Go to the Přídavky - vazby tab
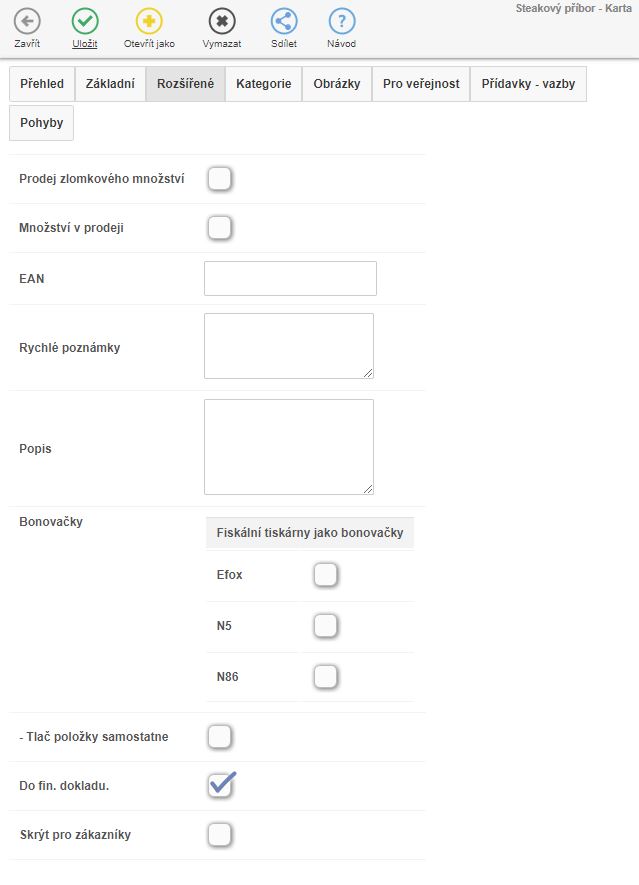Image resolution: width=639 pixels, height=885 pixels. pyautogui.click(x=528, y=84)
